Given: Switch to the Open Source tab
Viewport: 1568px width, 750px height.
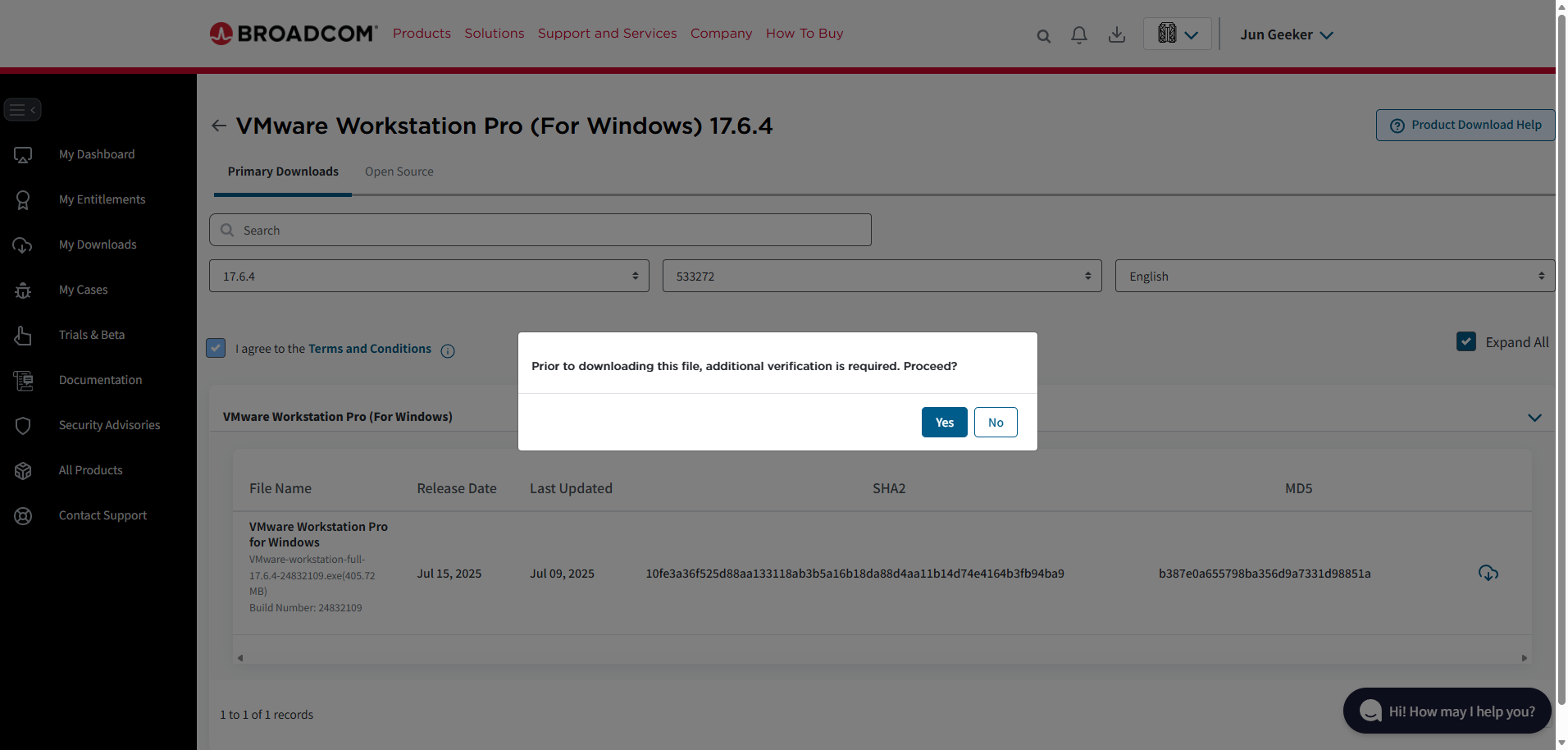Looking at the screenshot, I should coord(399,171).
